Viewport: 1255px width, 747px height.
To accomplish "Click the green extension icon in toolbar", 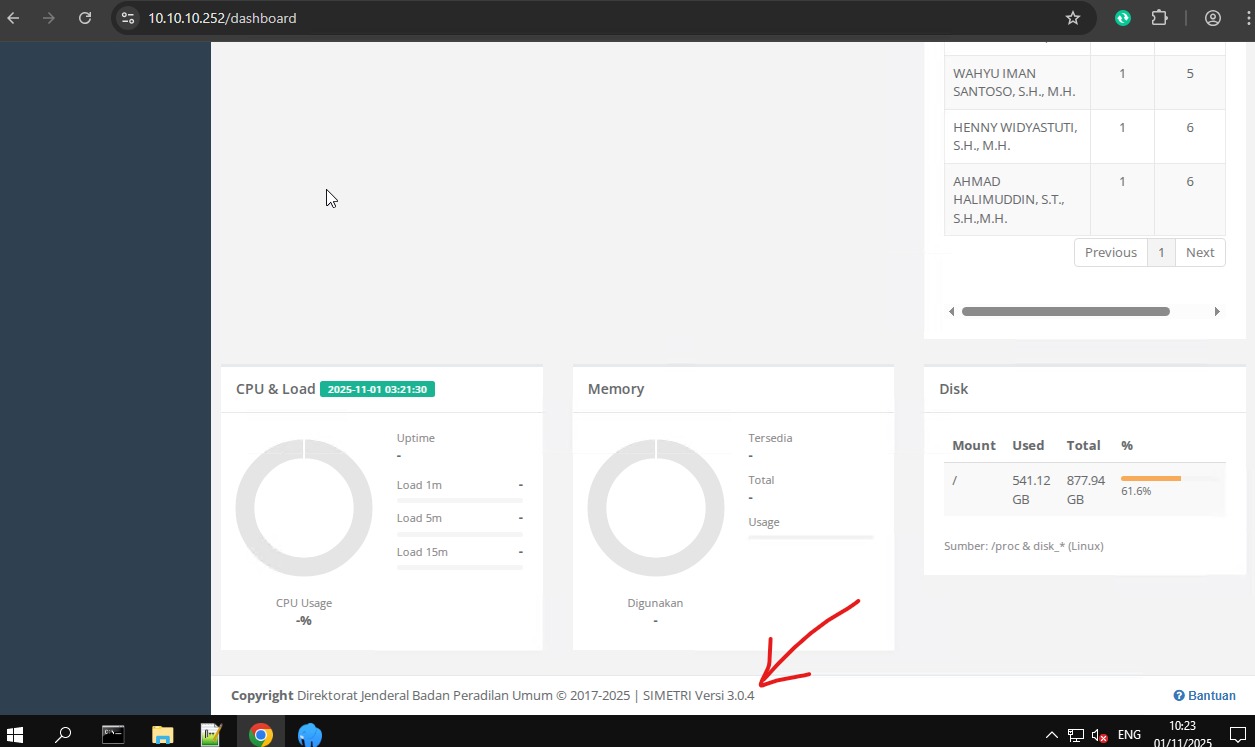I will tap(1123, 18).
